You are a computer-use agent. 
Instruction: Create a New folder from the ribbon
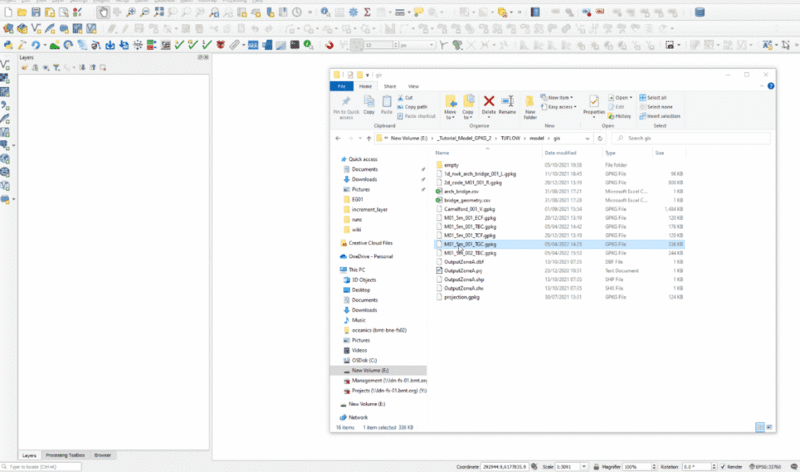(x=531, y=103)
